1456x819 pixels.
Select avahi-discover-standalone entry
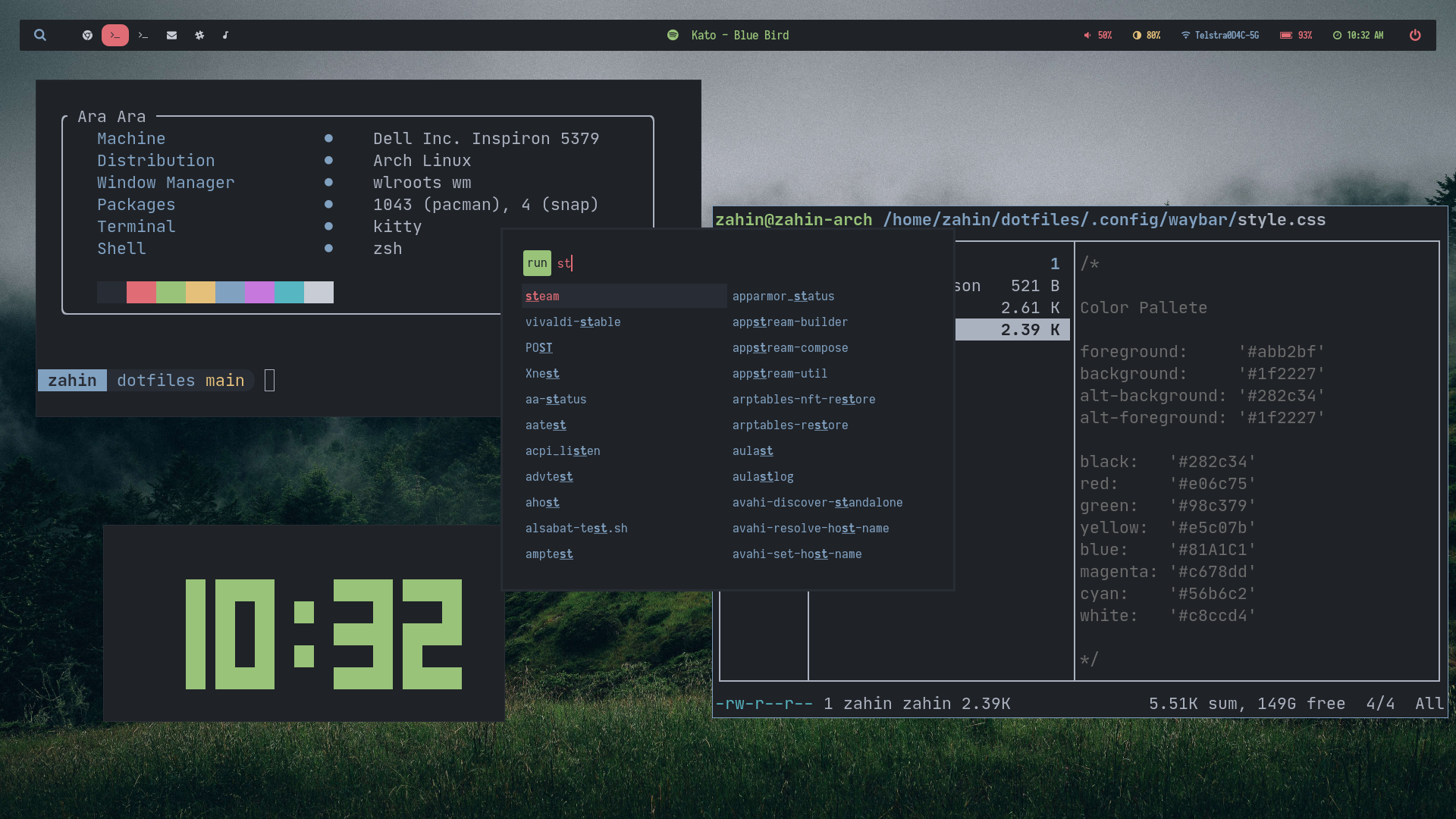coord(817,503)
